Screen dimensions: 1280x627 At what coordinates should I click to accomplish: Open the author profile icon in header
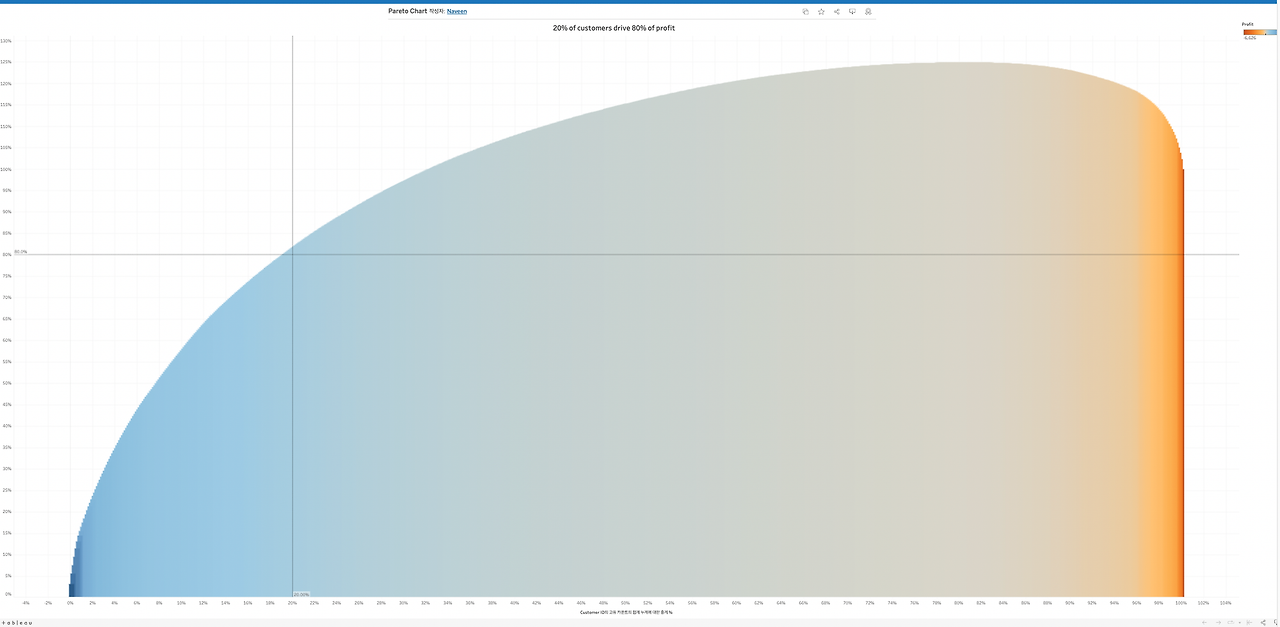[868, 11]
